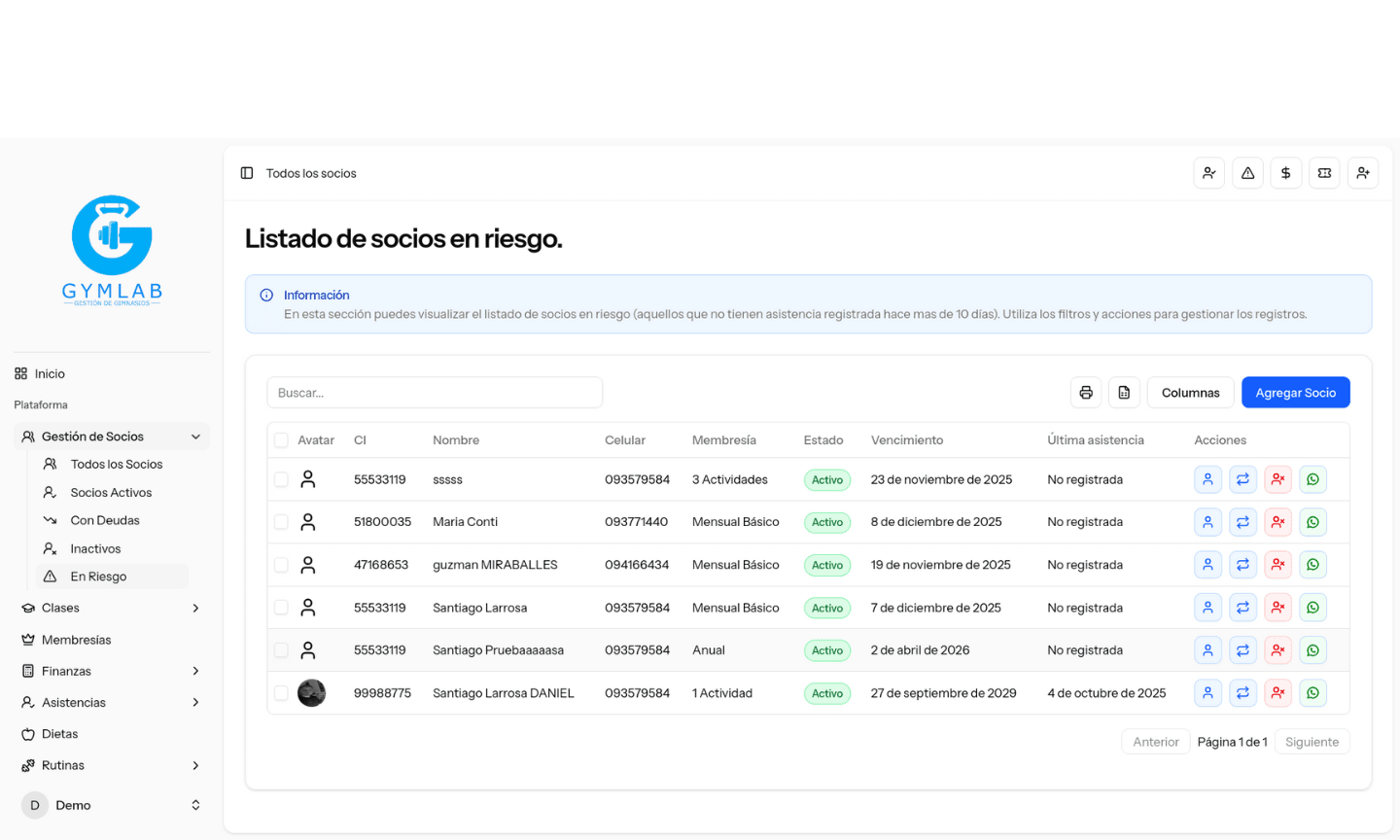
Task: Click the export file icon button
Action: tap(1124, 393)
